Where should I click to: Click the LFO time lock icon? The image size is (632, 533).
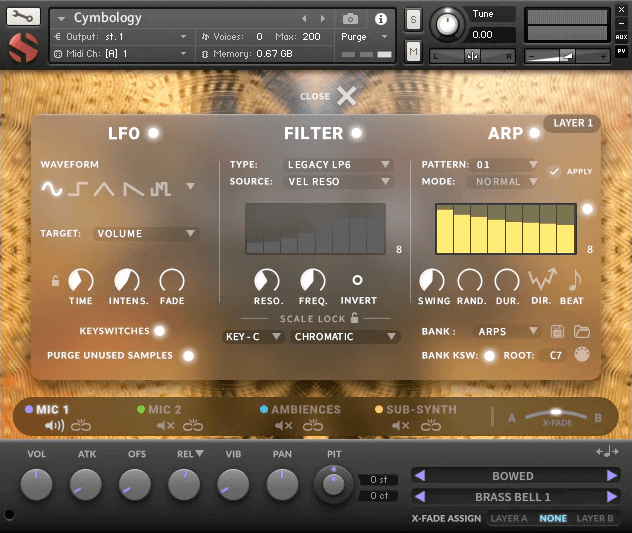coord(56,280)
